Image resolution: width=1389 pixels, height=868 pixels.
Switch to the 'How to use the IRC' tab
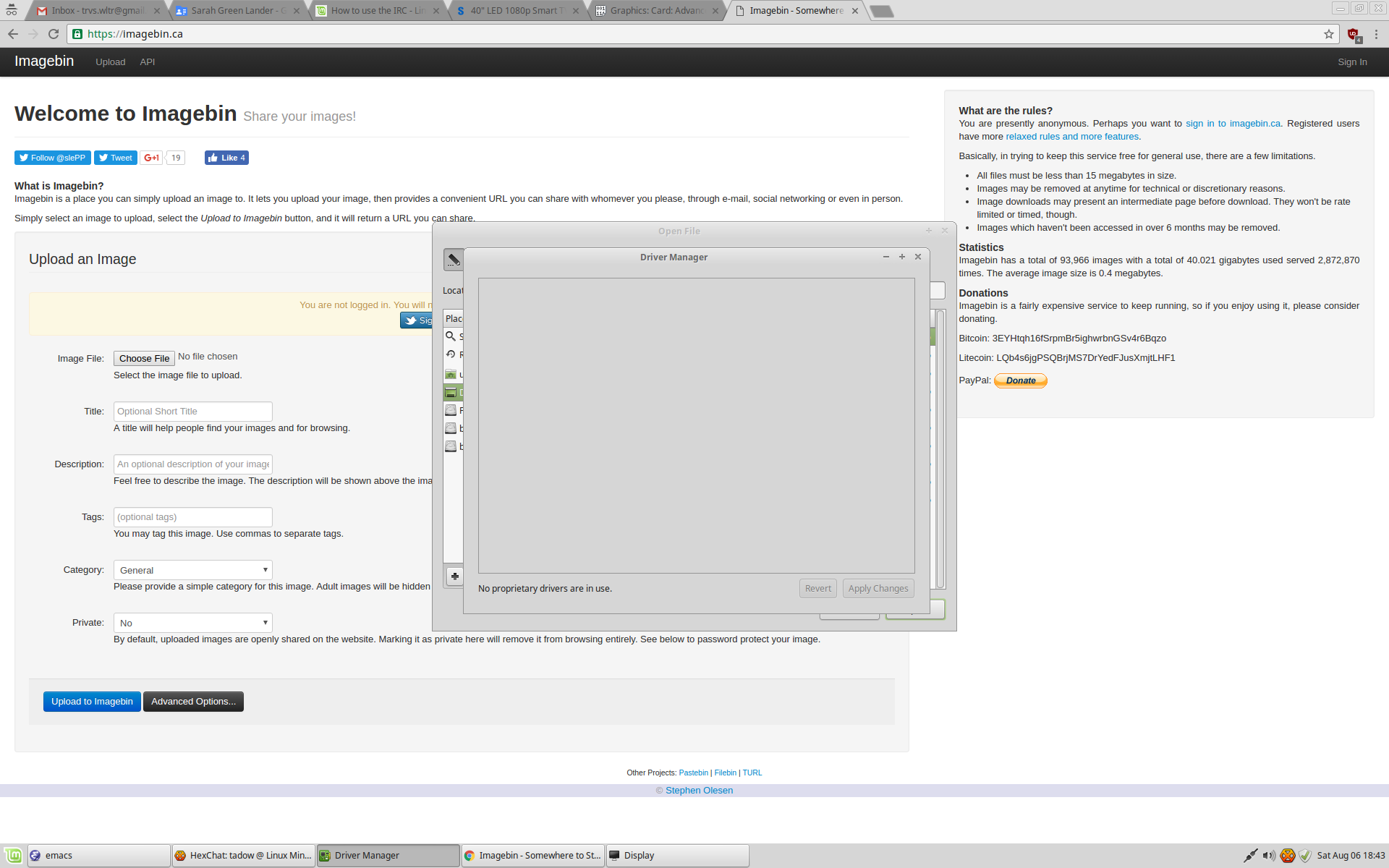[378, 11]
